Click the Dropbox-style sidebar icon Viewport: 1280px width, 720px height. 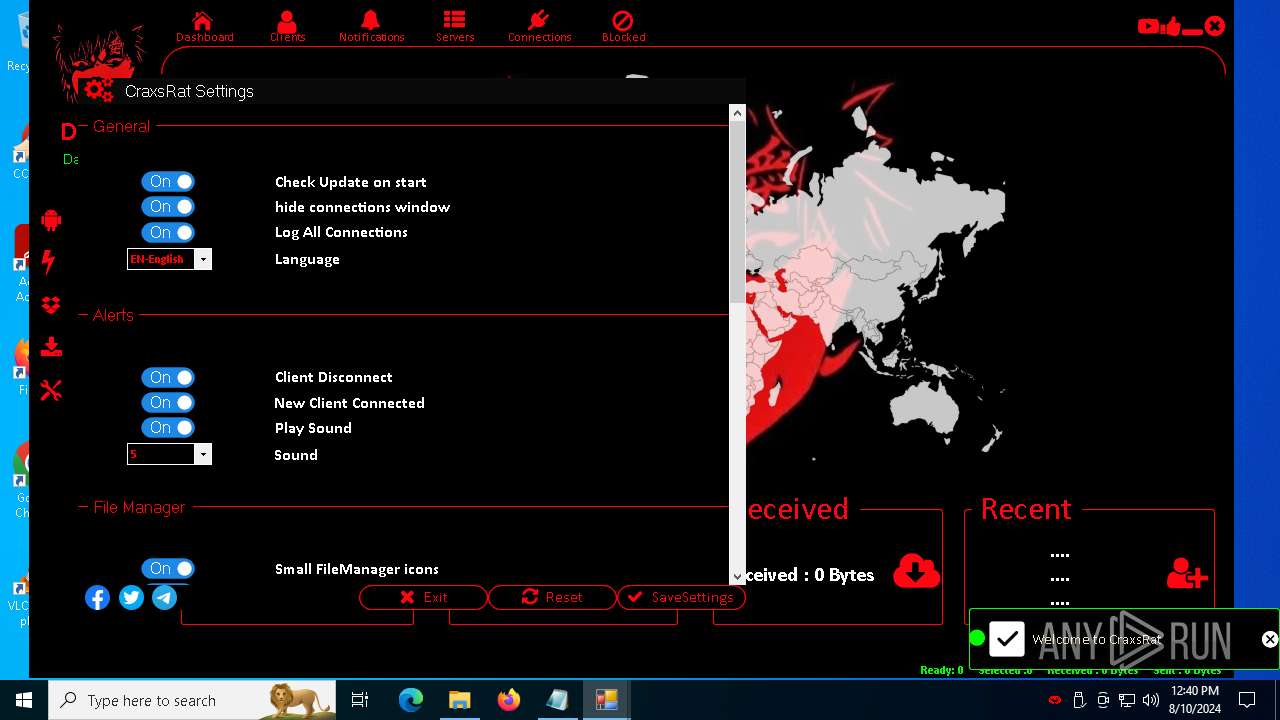coord(51,305)
